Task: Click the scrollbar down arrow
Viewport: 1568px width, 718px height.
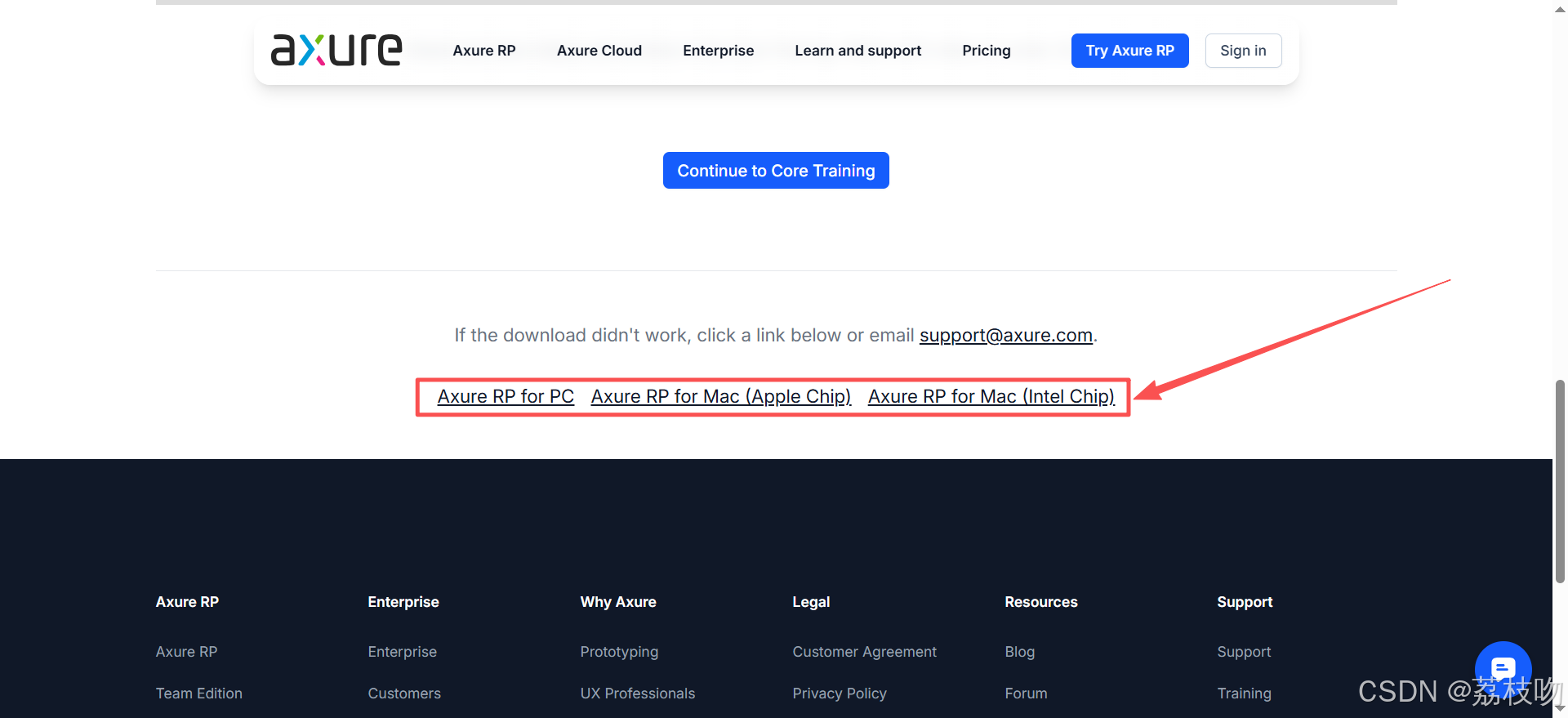Action: [x=1560, y=710]
